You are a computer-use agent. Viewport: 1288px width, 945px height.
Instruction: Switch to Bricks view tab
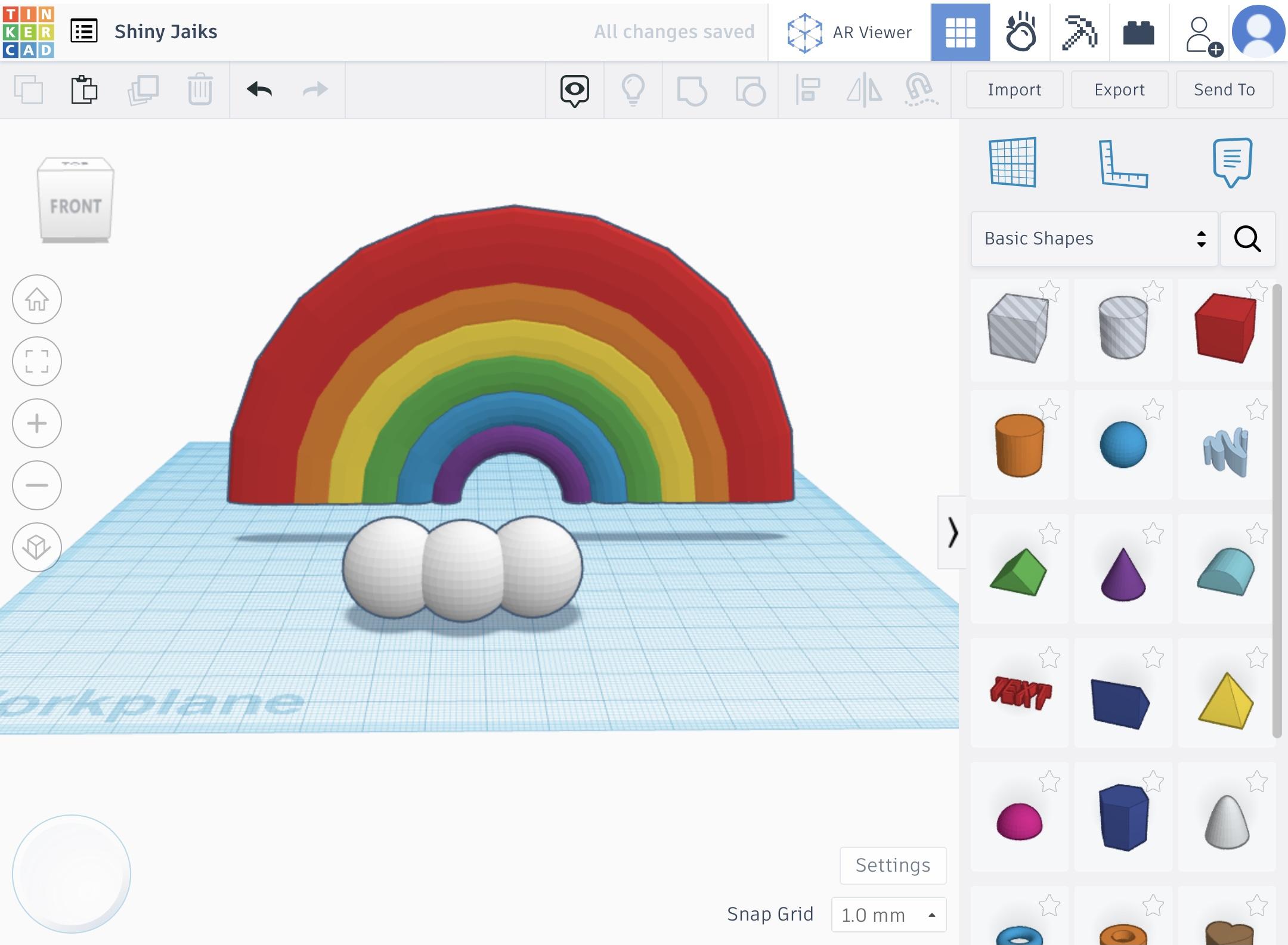pyautogui.click(x=1138, y=32)
